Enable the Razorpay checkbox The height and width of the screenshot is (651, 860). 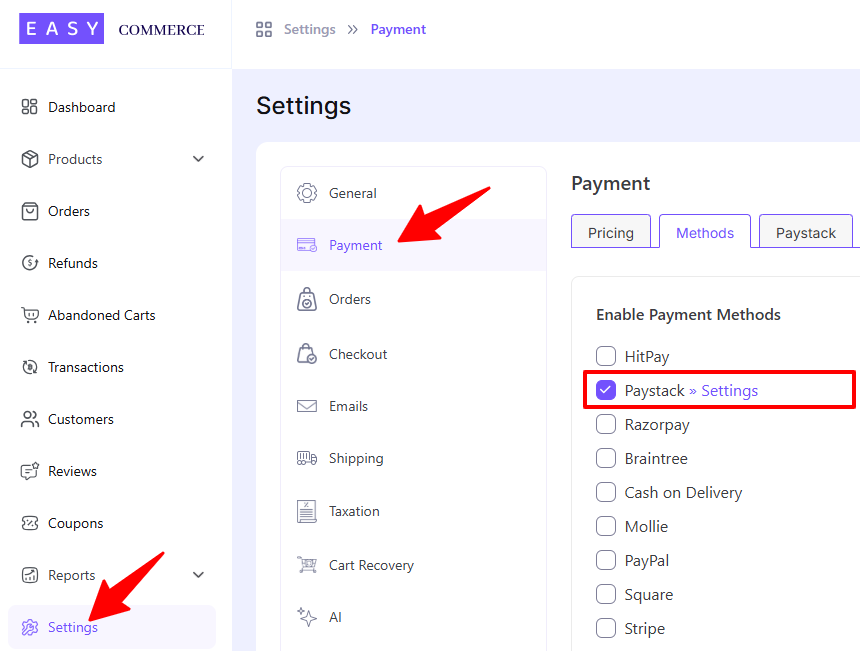[x=606, y=424]
